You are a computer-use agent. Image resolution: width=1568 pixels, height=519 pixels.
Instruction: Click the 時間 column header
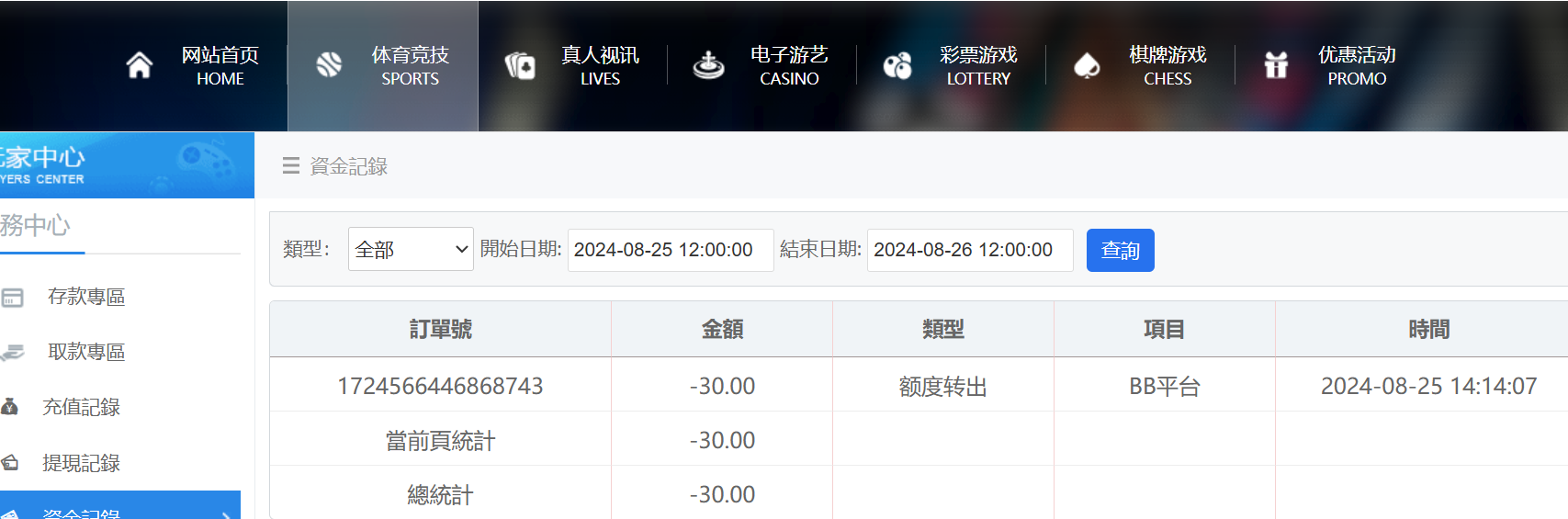pos(1428,329)
